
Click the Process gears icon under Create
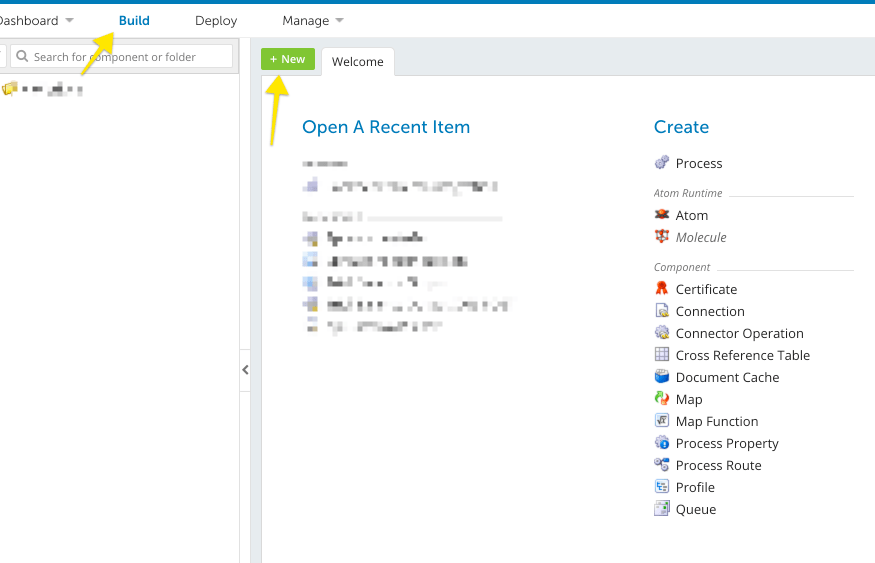click(661, 163)
